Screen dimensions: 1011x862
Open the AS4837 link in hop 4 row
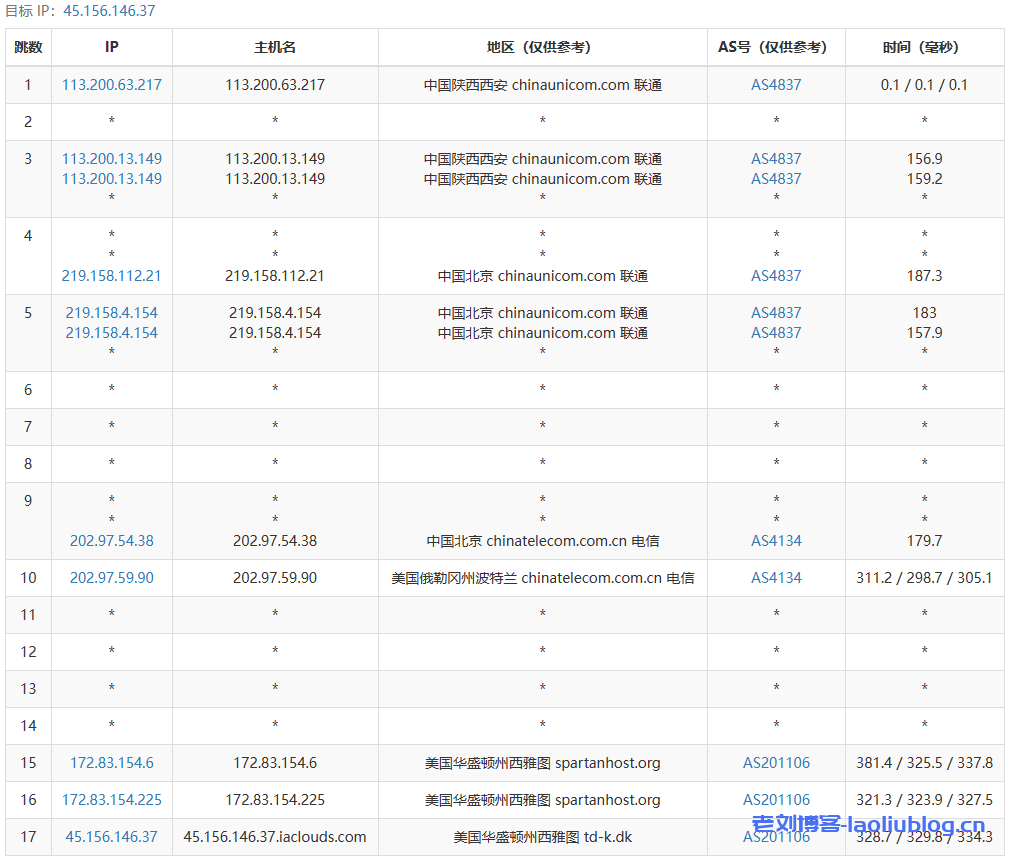tap(776, 276)
